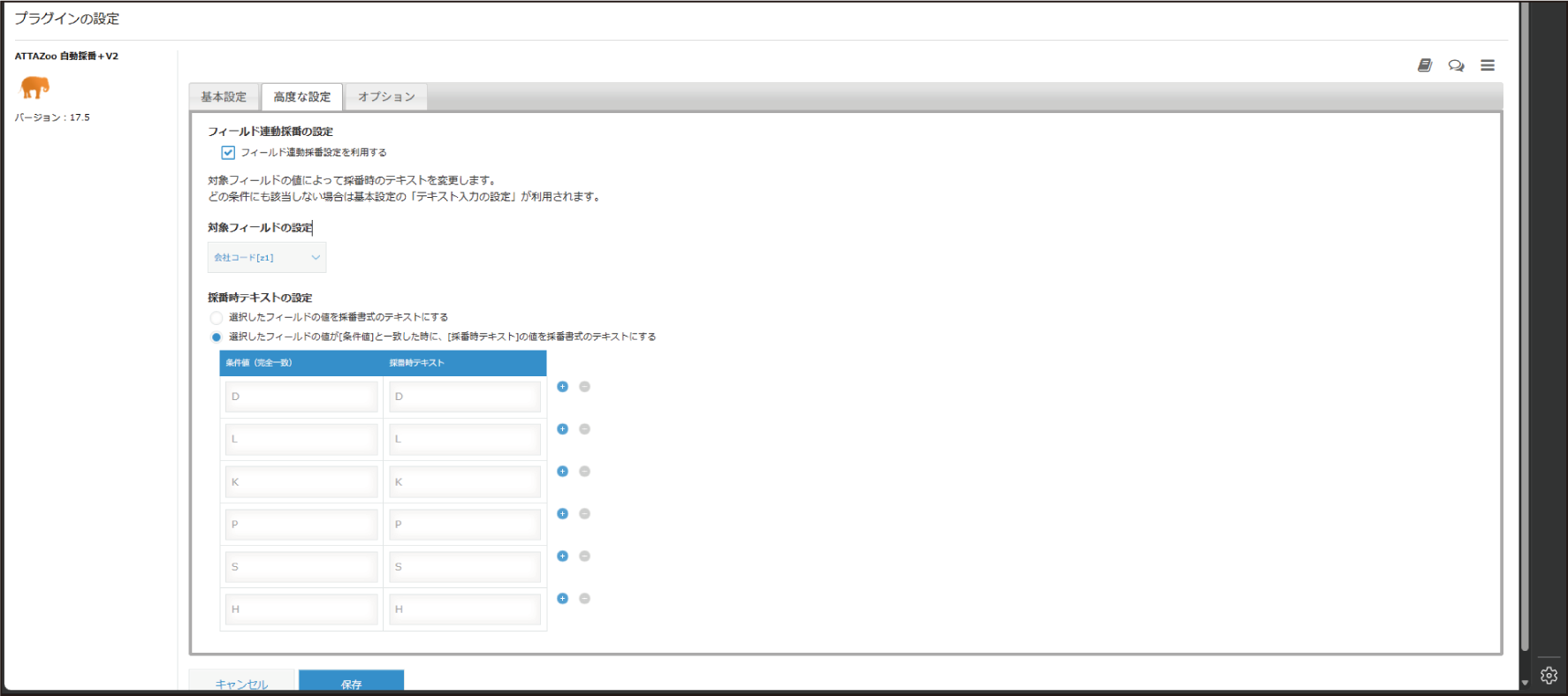Click the 条件値 input containing S
Screen dimensions: 1568x696
tap(301, 566)
